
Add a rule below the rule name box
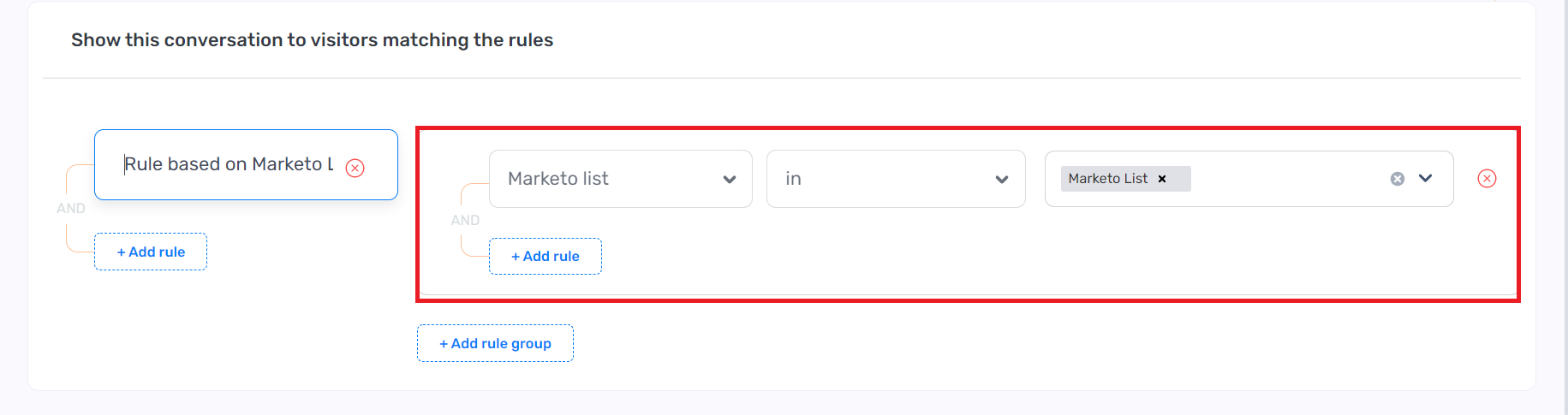tap(151, 252)
